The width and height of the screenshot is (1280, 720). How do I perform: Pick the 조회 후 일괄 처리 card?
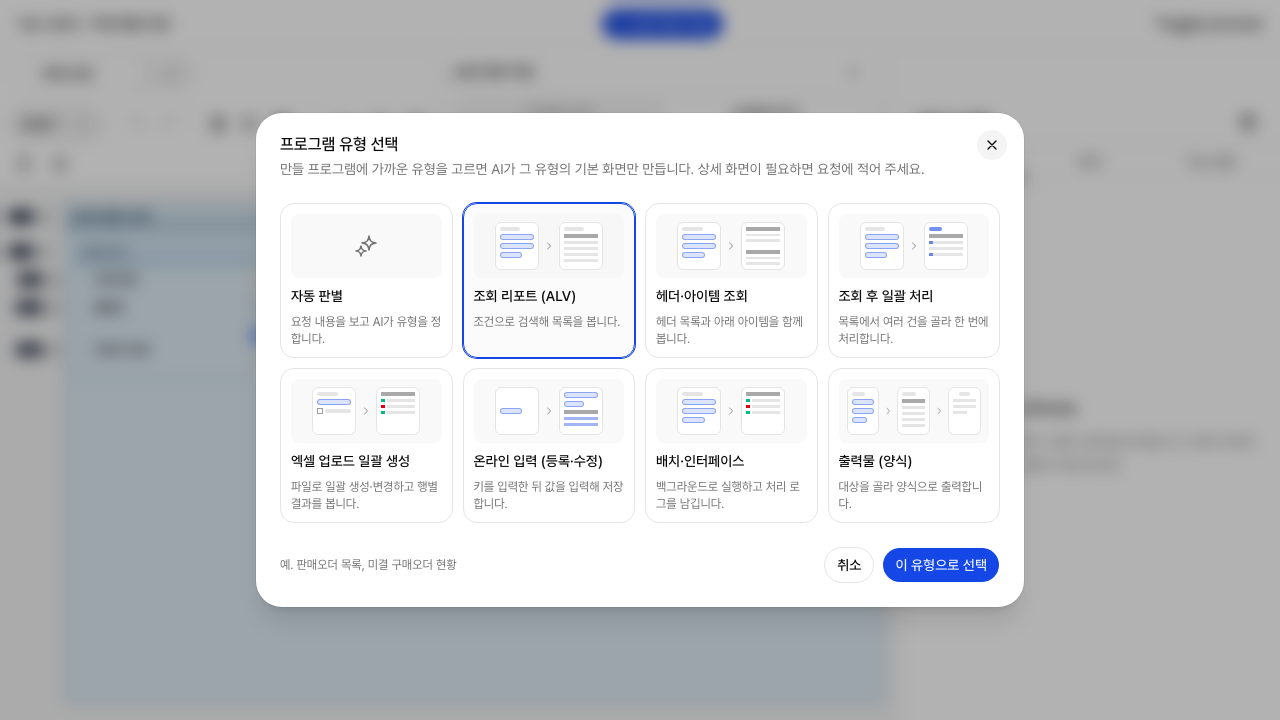(x=914, y=280)
